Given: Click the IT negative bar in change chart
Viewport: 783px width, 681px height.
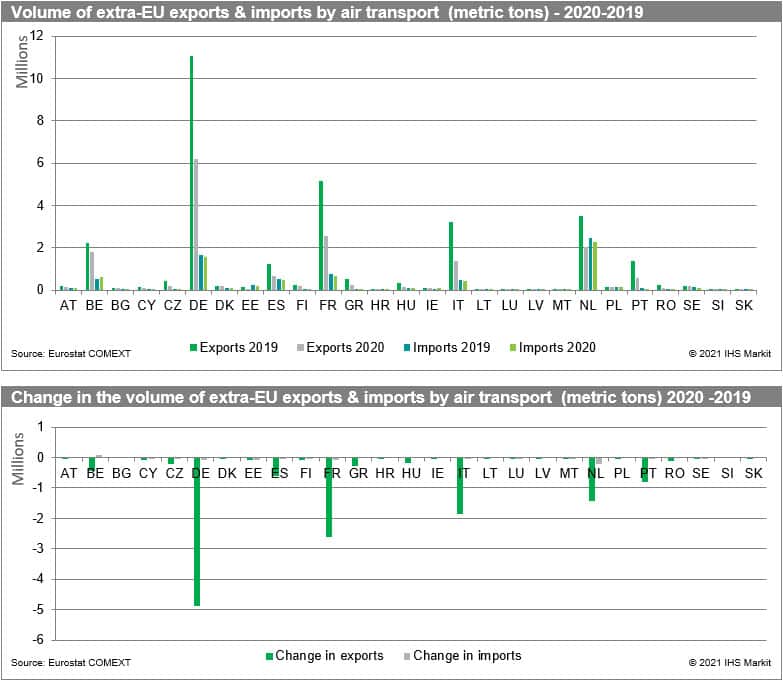Looking at the screenshot, I should point(459,485).
